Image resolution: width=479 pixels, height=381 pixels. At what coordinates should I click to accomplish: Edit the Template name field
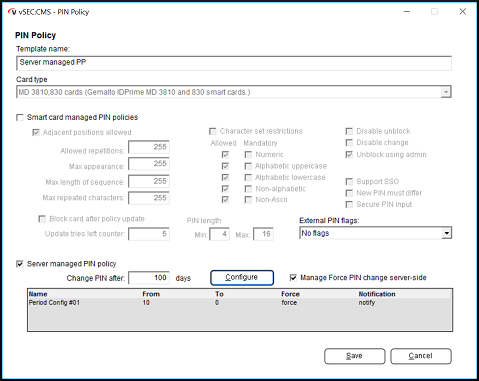tap(234, 63)
